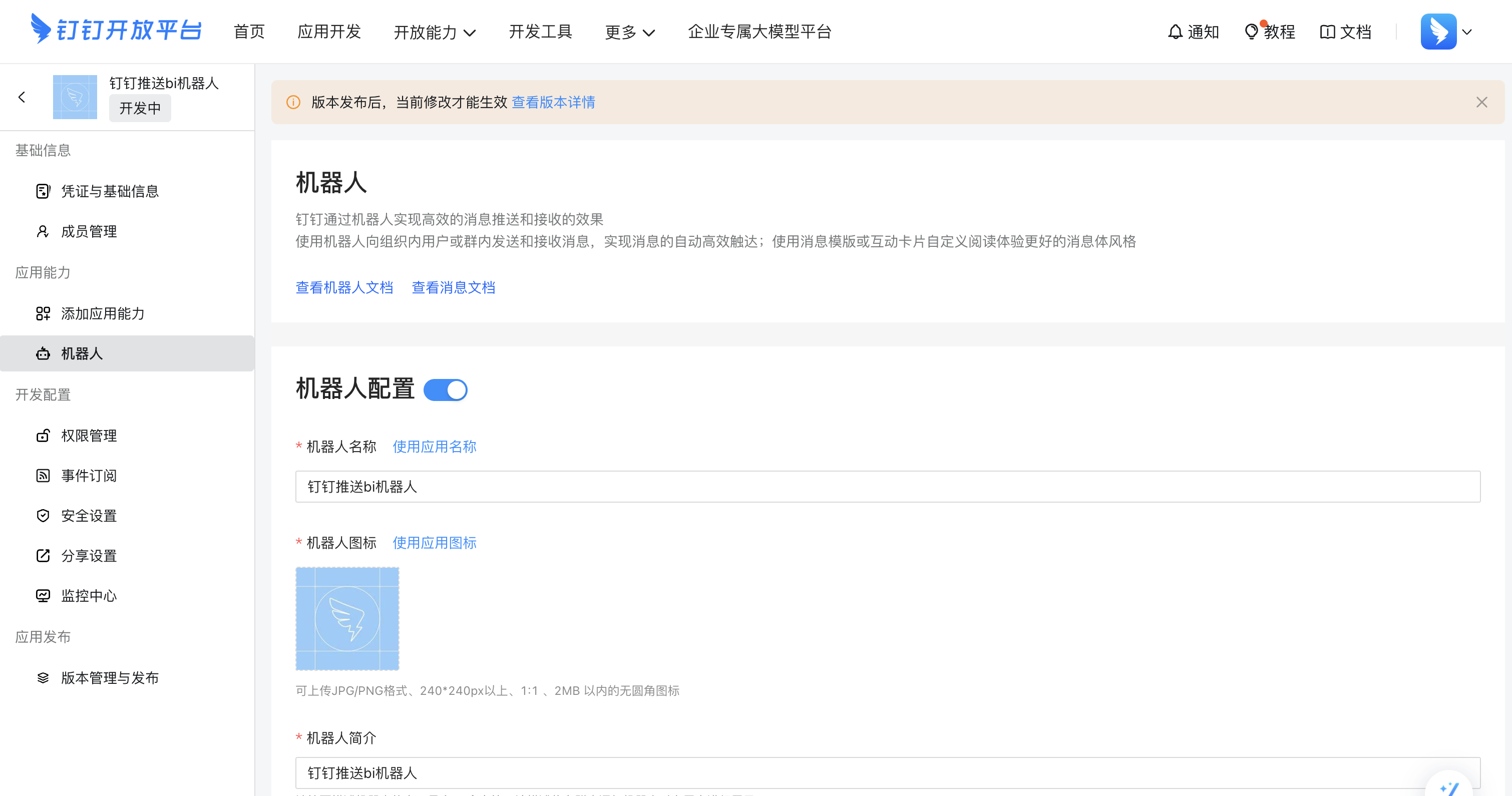
Task: Click the 使用应用名称 link
Action: 435,447
